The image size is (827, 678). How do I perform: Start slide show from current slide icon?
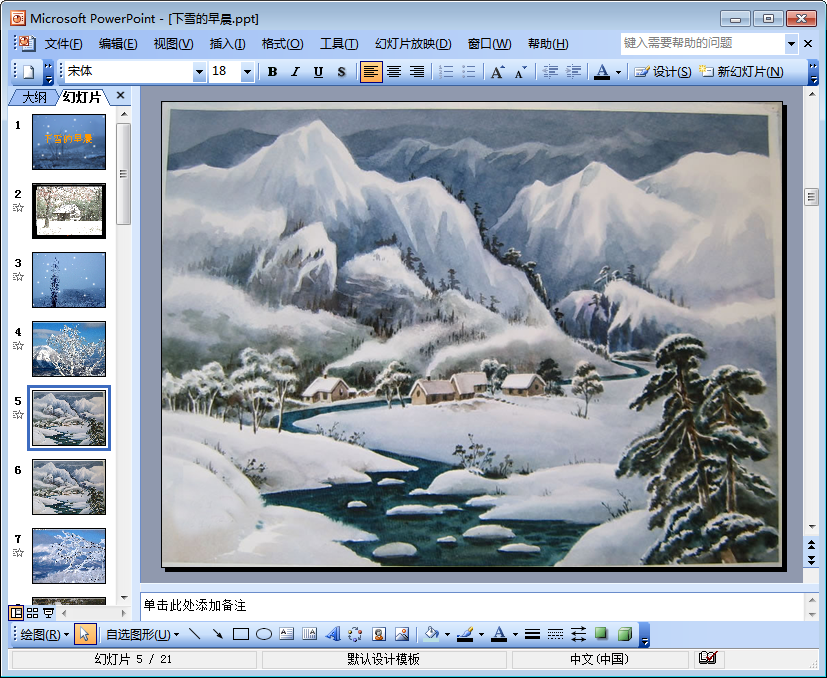click(x=49, y=613)
